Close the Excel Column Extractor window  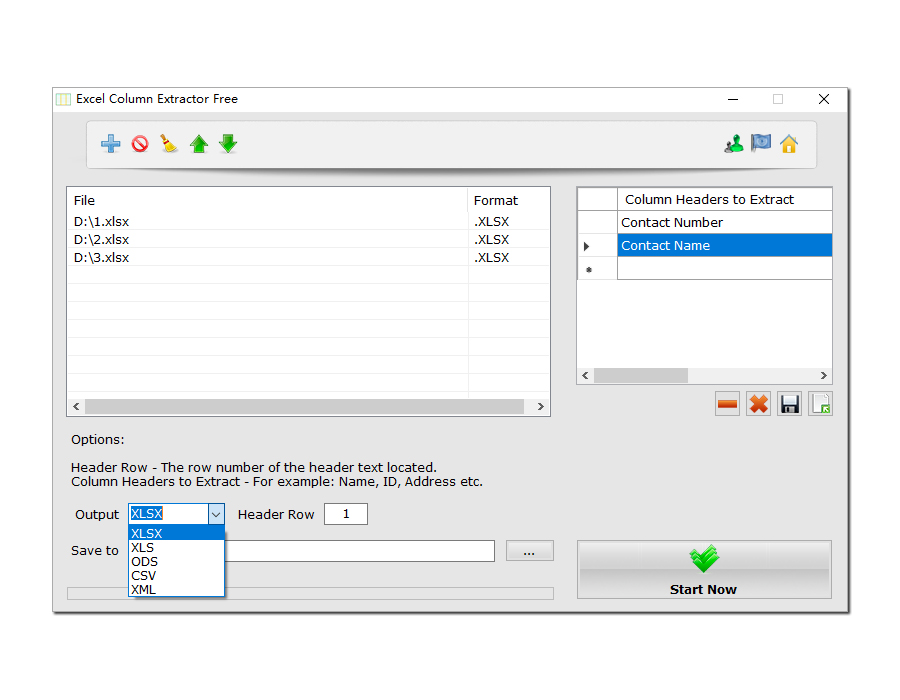[824, 99]
